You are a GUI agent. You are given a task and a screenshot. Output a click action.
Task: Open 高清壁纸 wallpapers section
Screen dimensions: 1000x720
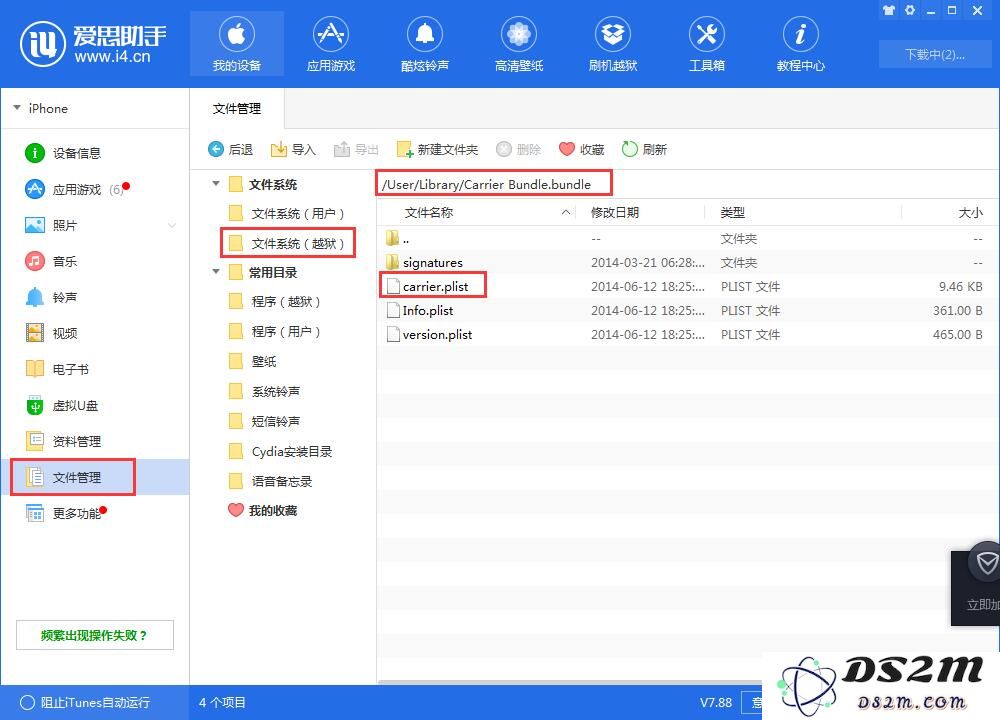click(x=518, y=43)
